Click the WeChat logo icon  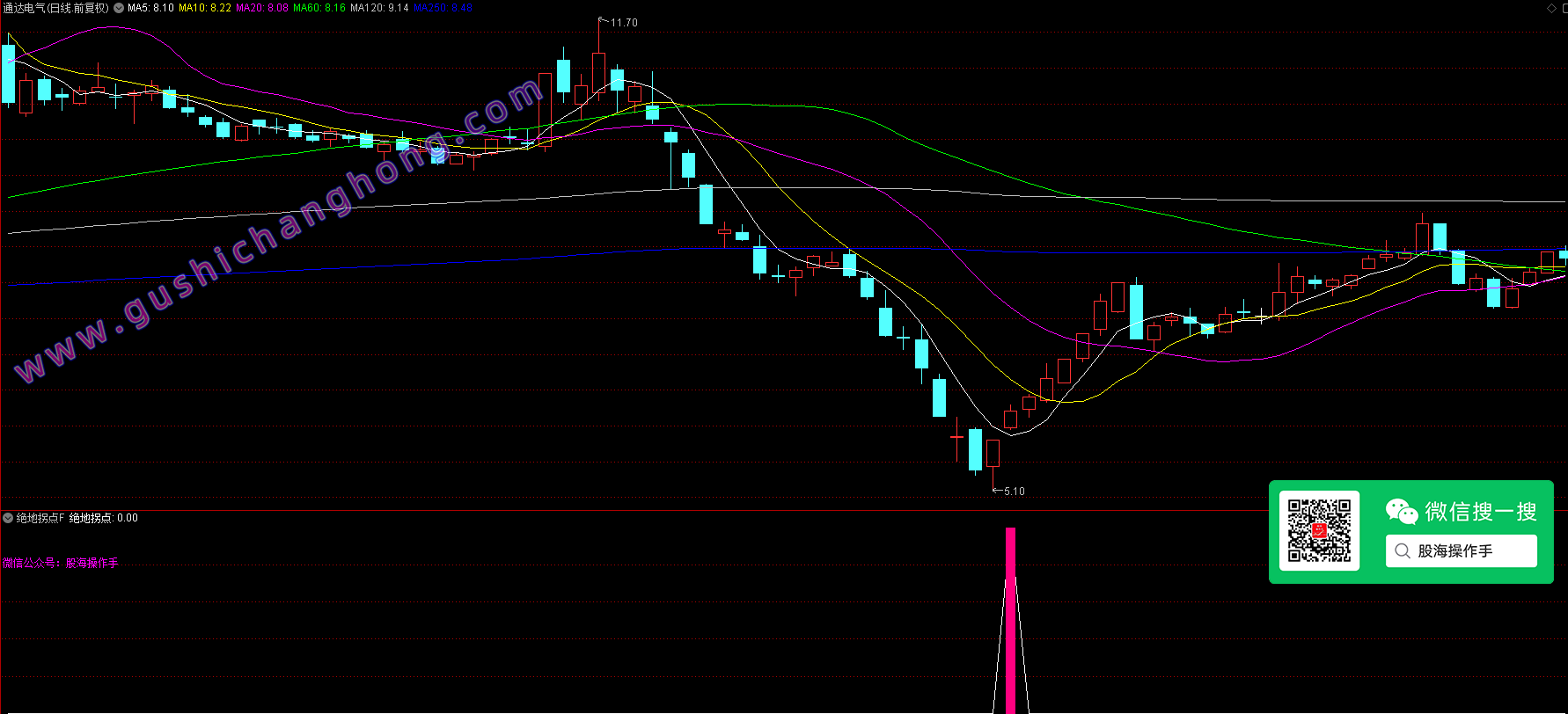[x=1402, y=511]
